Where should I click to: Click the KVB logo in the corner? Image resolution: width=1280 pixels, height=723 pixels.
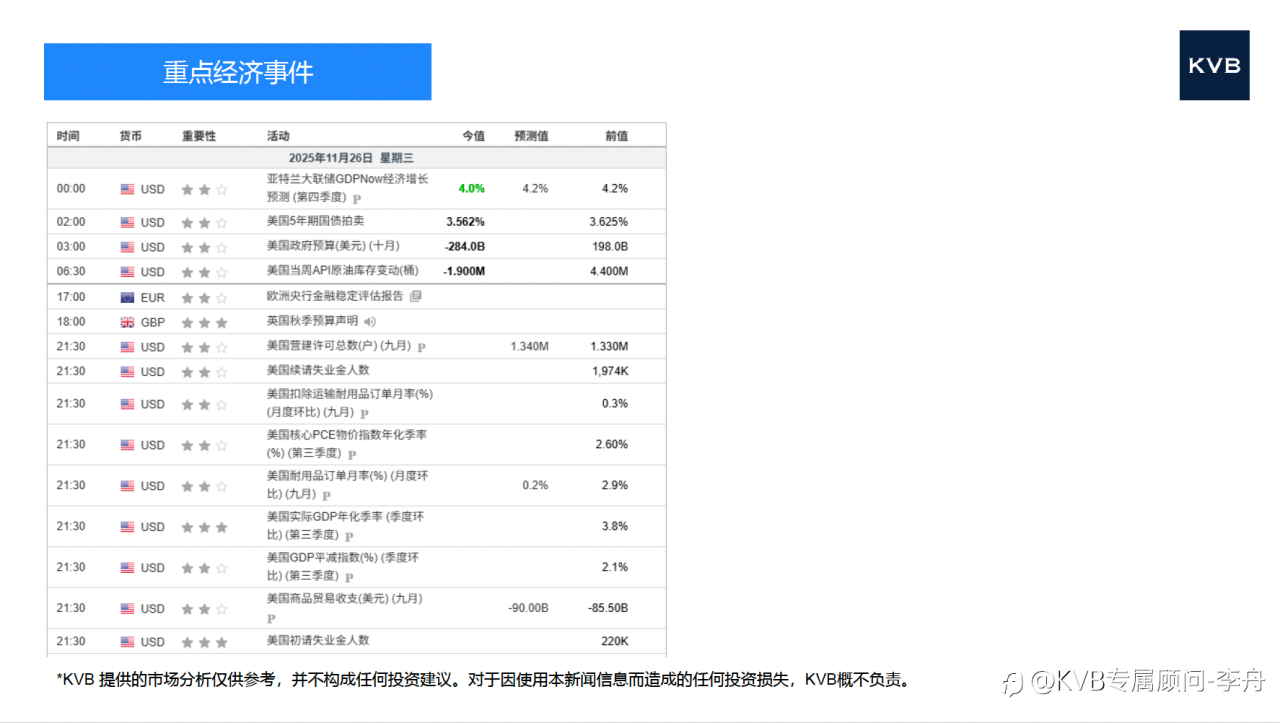(1214, 65)
